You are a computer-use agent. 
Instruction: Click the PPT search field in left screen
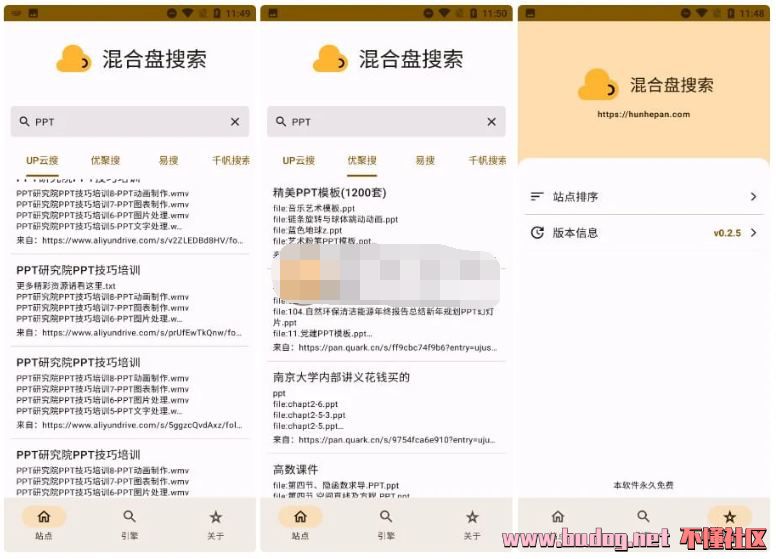tap(130, 121)
